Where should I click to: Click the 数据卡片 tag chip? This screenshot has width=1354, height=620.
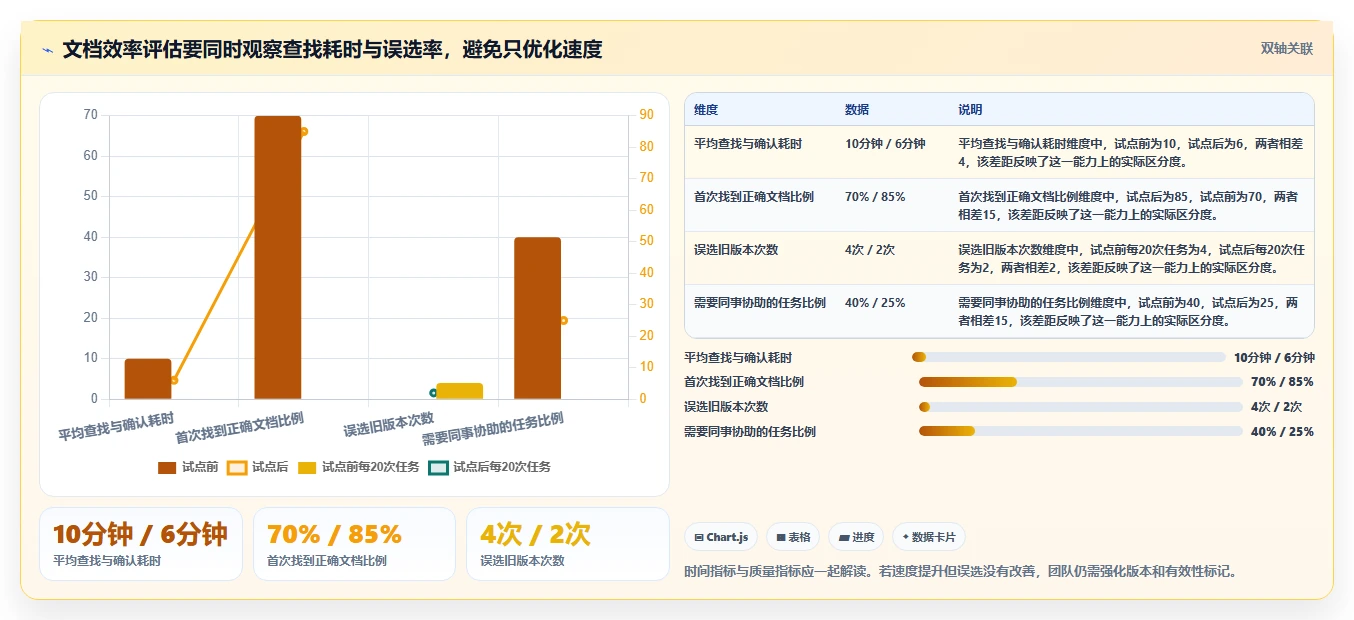tap(929, 537)
